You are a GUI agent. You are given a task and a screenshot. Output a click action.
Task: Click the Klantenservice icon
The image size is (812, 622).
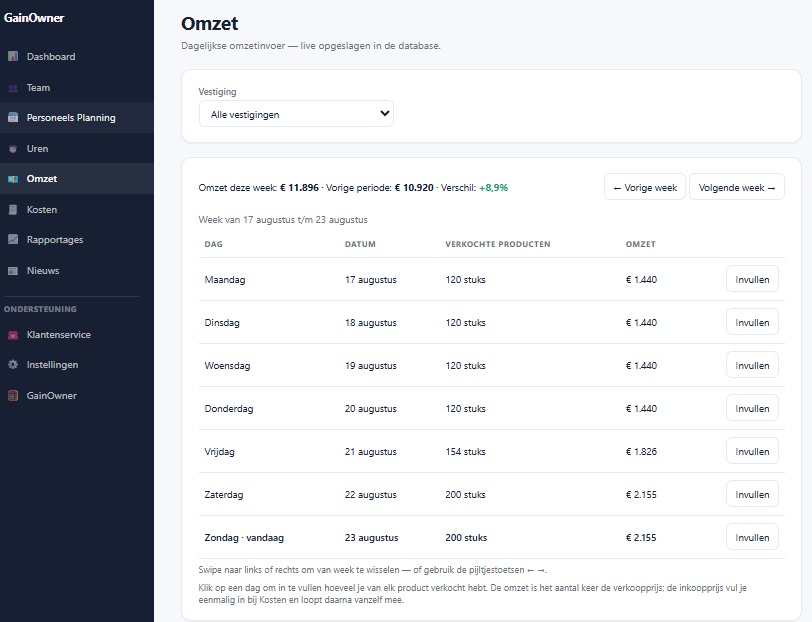13,335
